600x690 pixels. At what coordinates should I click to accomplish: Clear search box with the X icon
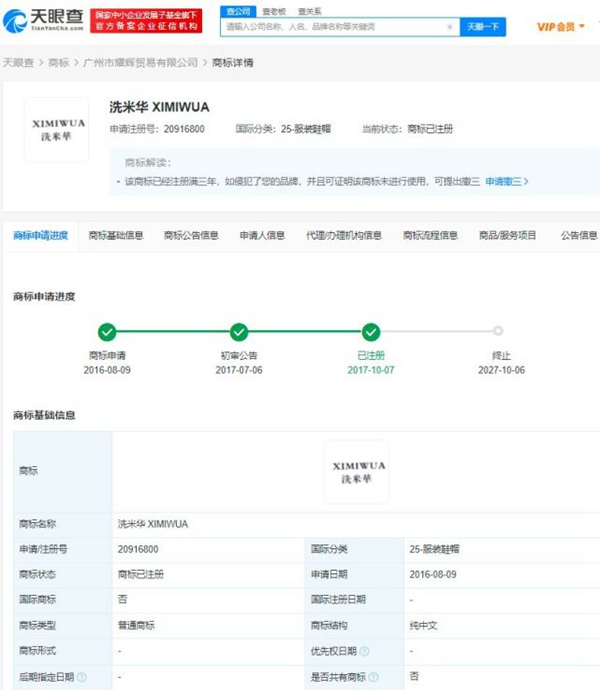(x=449, y=27)
